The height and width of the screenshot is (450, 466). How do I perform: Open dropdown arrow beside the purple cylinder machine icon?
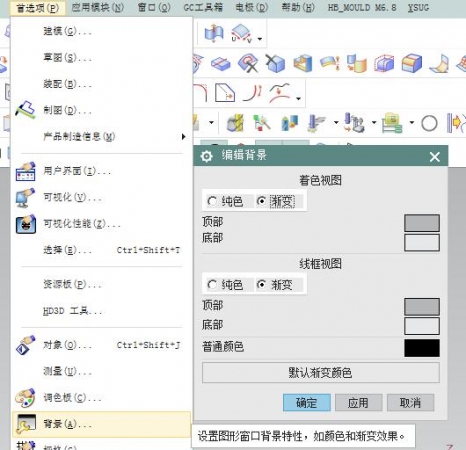(374, 123)
